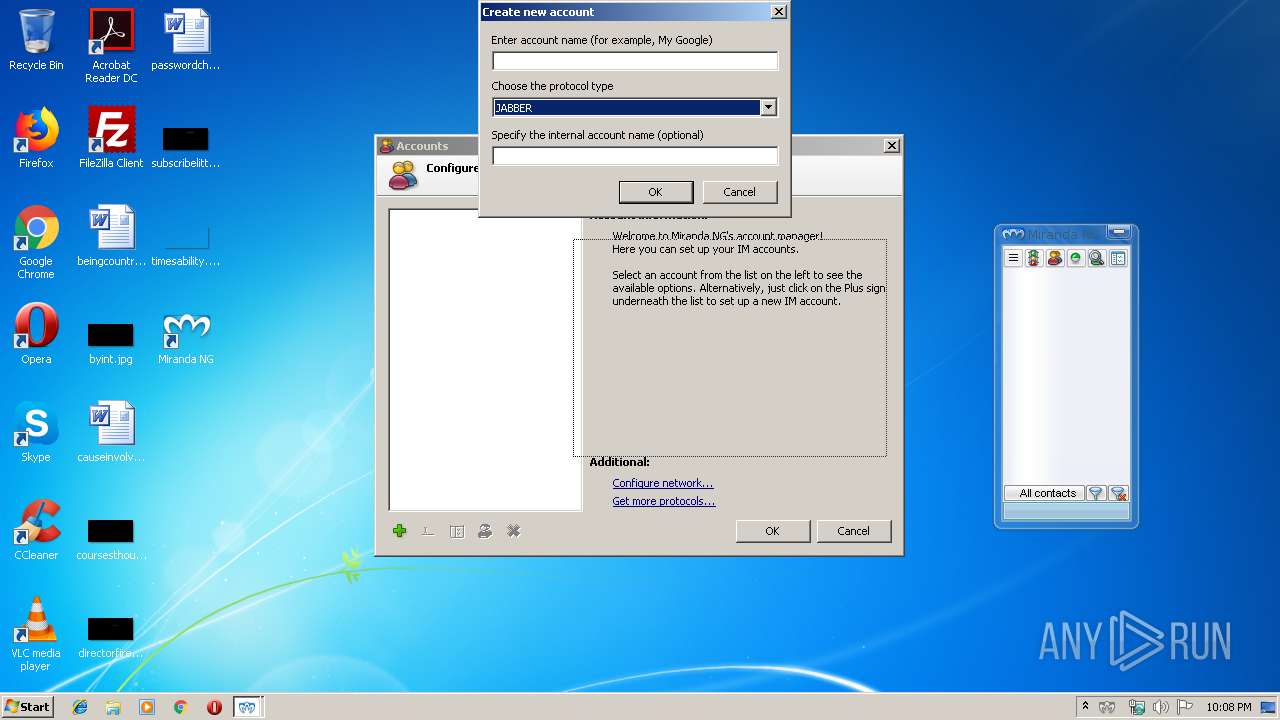
Task: Click the green online status icon in Miranda
Action: click(x=1076, y=258)
